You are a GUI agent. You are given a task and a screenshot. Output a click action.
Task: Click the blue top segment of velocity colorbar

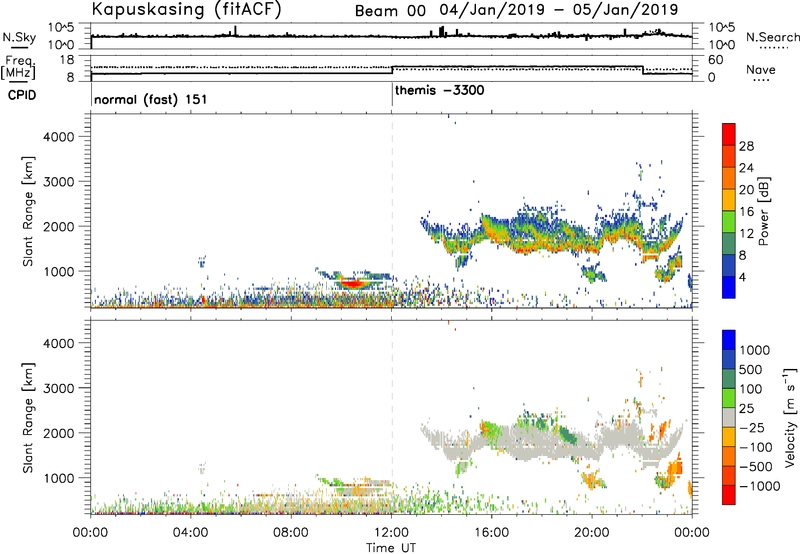tap(729, 340)
